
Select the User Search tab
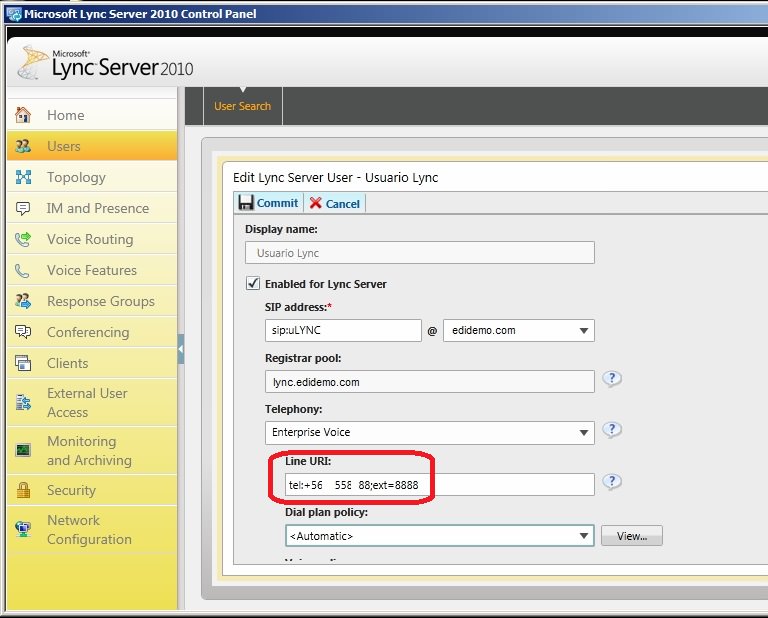pos(242,106)
